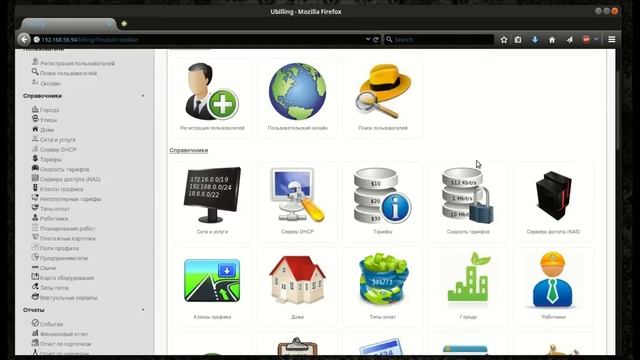Open Финансовый отчет in the sidebar
The image size is (640, 360).
[x=64, y=334]
